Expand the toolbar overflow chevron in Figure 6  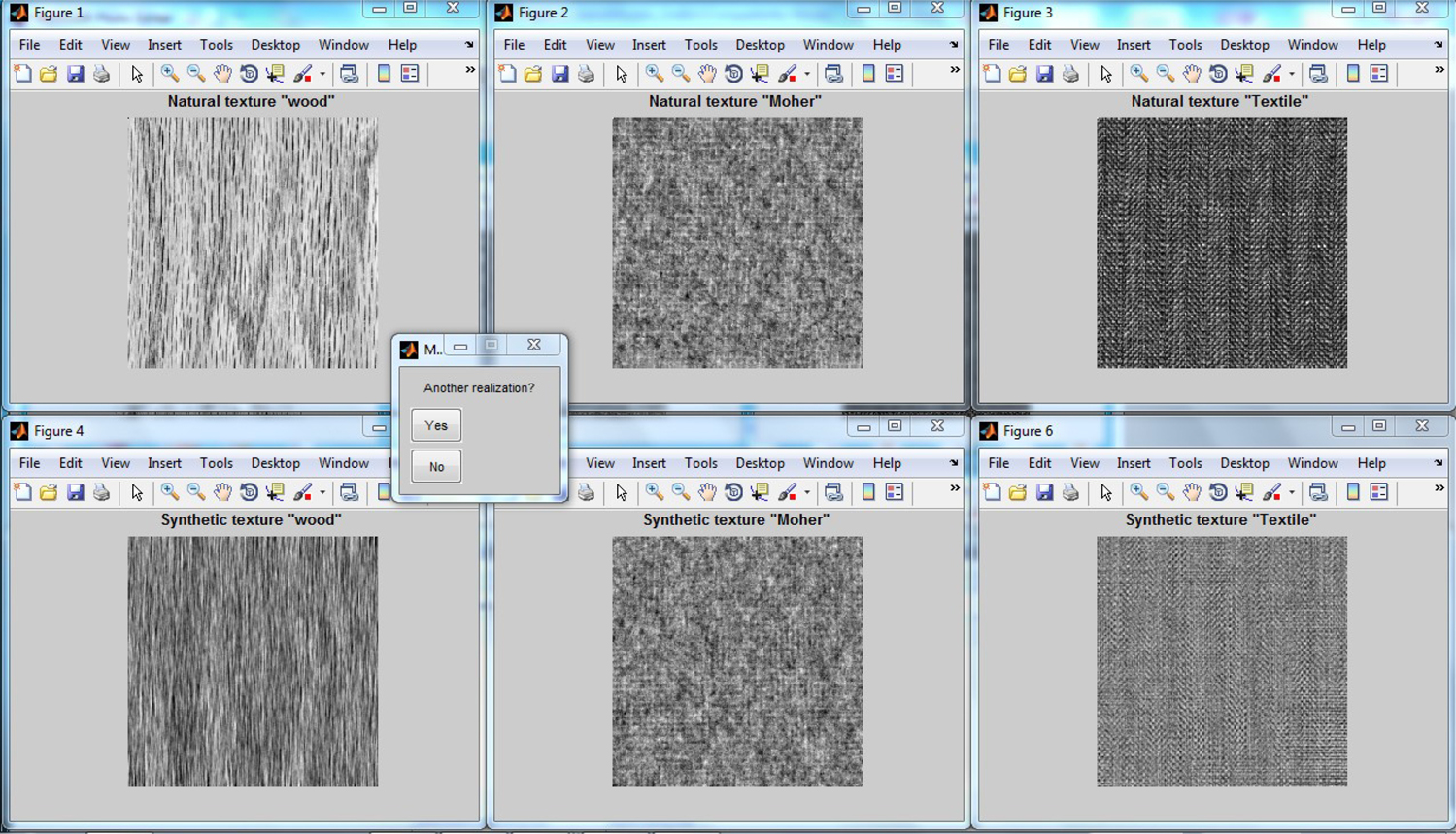tap(1439, 488)
